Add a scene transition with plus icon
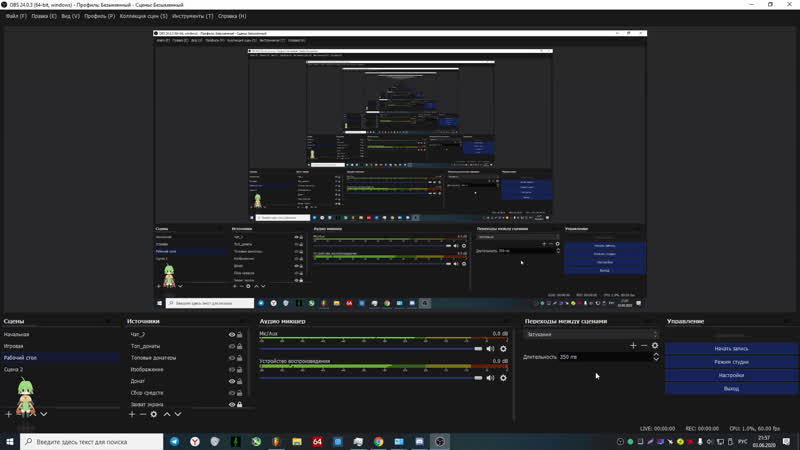The width and height of the screenshot is (800, 450). (633, 345)
